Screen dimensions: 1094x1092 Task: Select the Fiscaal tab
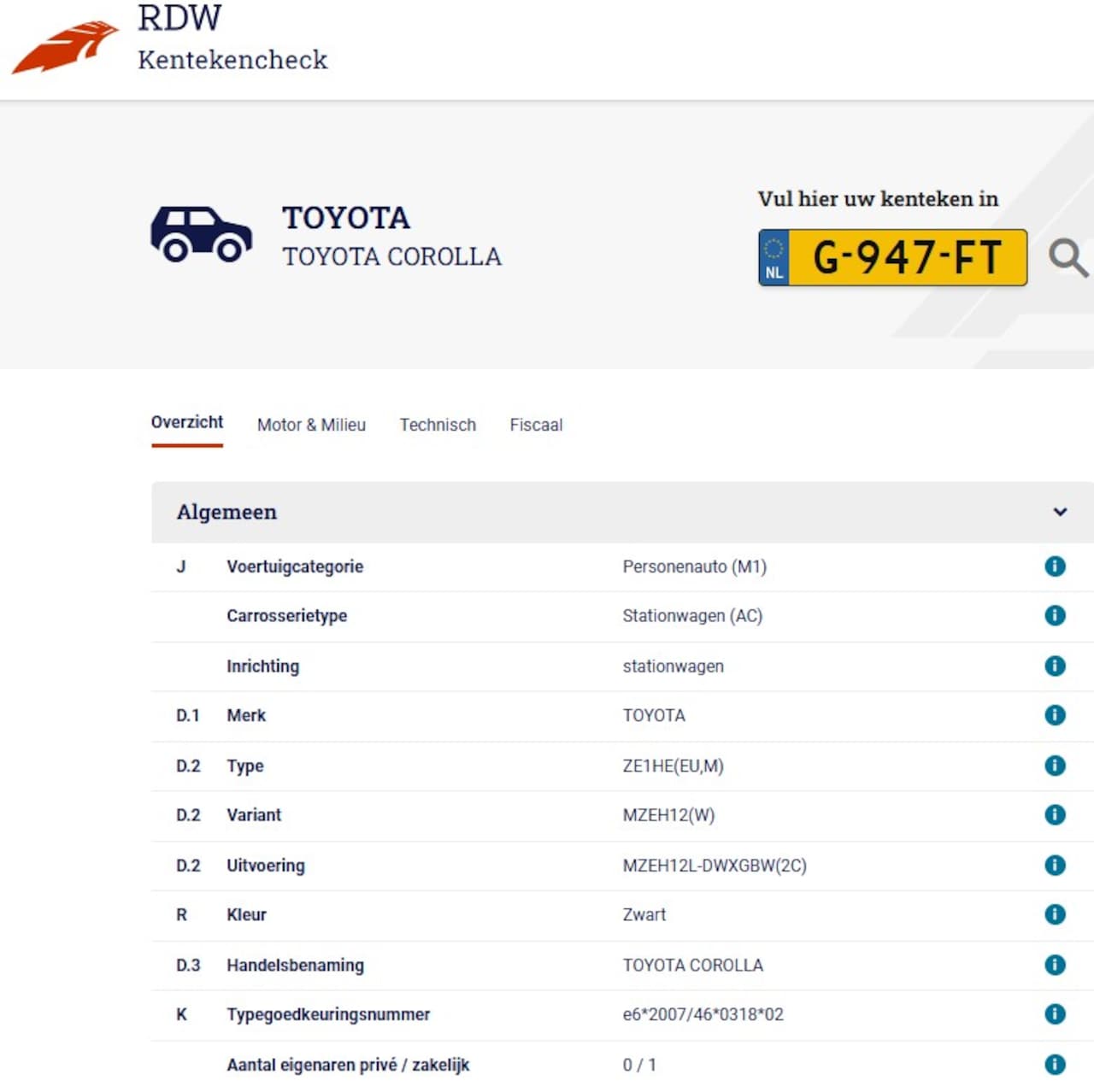point(536,425)
